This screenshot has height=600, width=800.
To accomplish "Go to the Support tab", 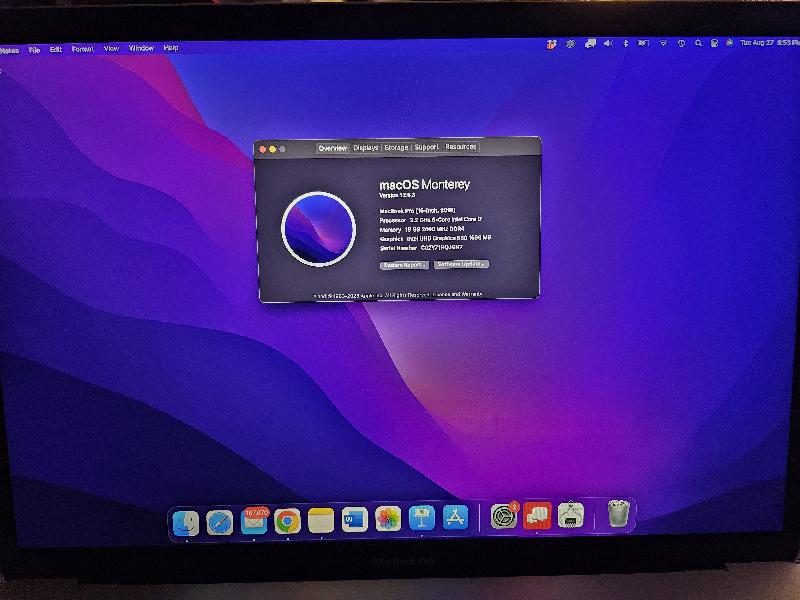I will click(x=426, y=147).
